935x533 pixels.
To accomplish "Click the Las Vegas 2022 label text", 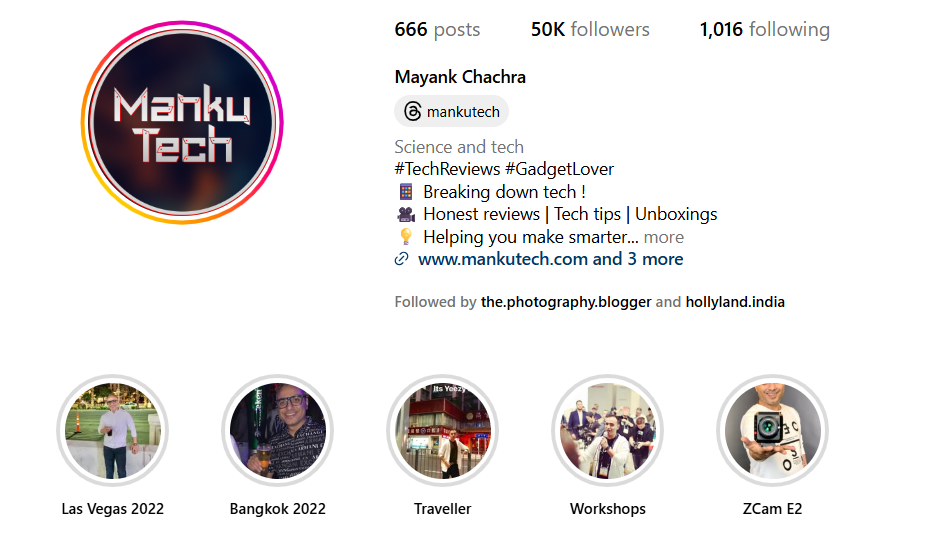I will point(113,509).
